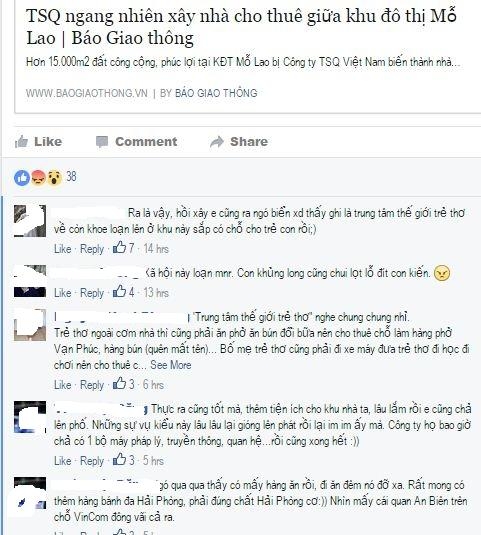
Task: Expand the comment with See More
Action: (x=171, y=365)
